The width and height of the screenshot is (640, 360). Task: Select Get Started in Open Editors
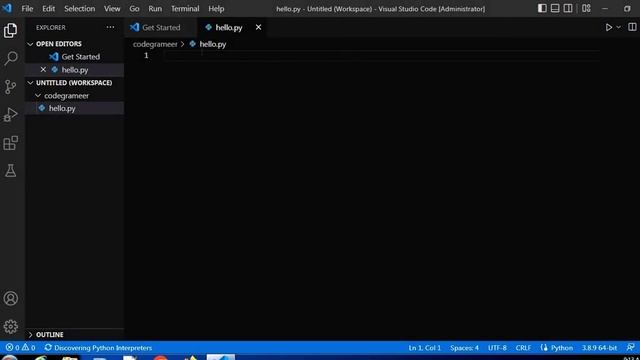click(75, 57)
